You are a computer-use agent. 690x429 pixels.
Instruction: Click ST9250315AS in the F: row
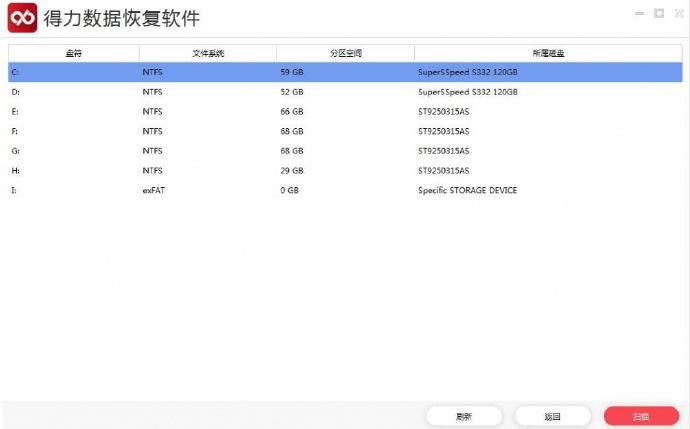444,131
